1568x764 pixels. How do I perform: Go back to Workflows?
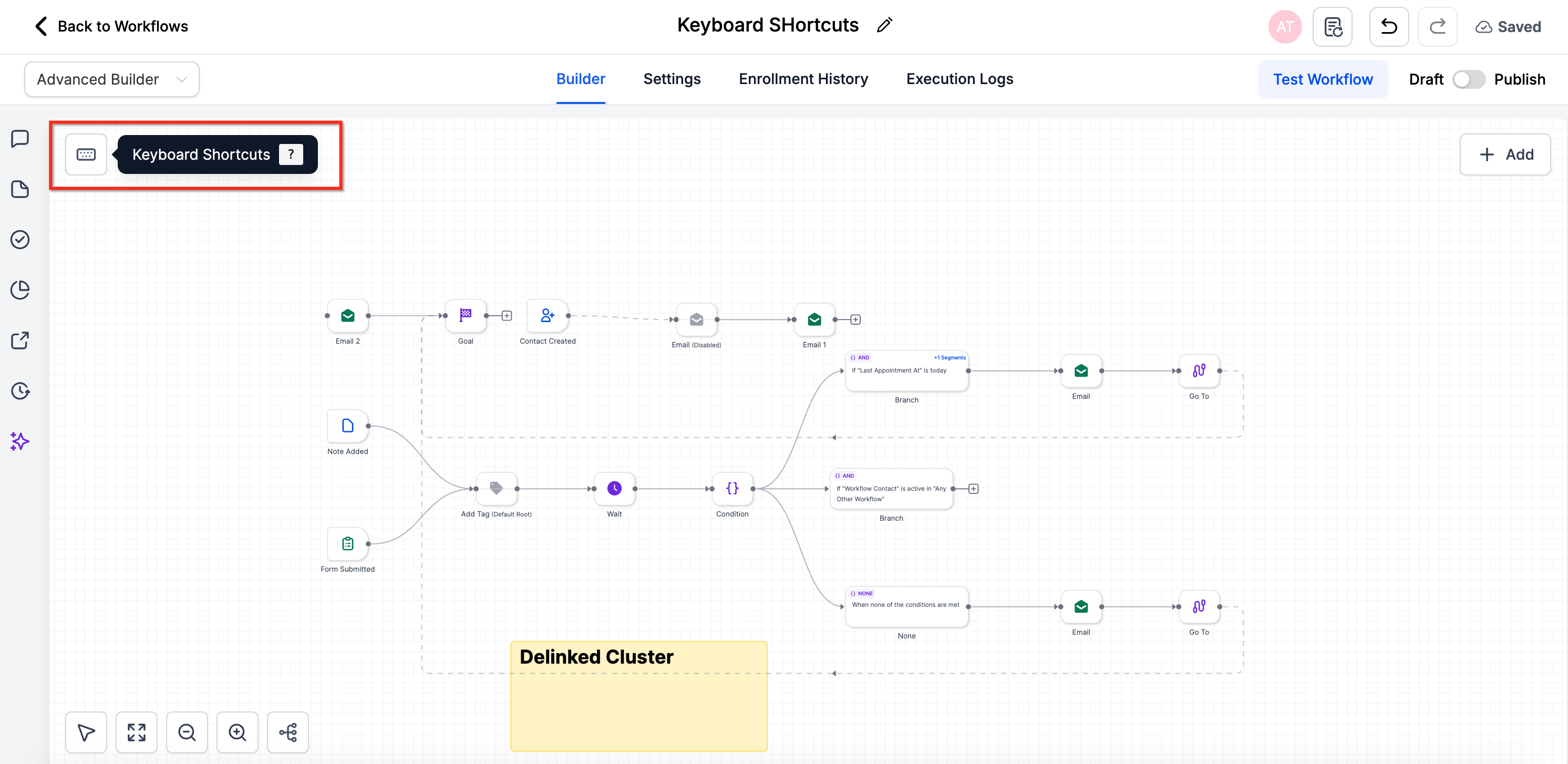110,26
